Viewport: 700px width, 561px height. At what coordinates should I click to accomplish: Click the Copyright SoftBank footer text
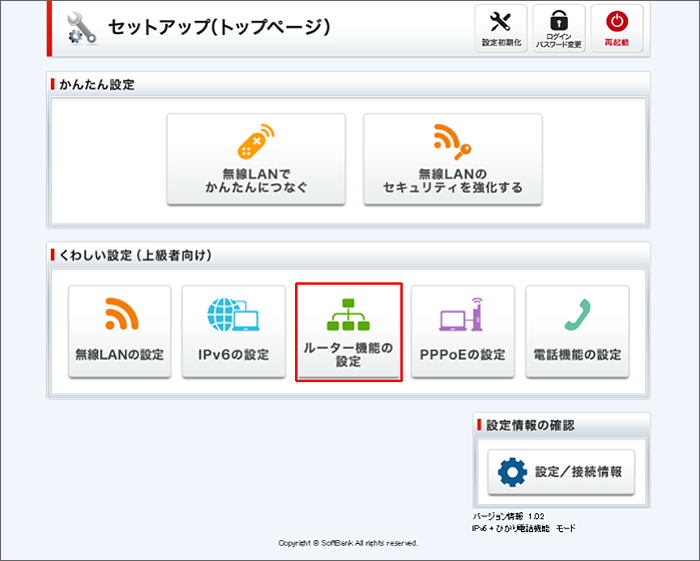pos(348,543)
